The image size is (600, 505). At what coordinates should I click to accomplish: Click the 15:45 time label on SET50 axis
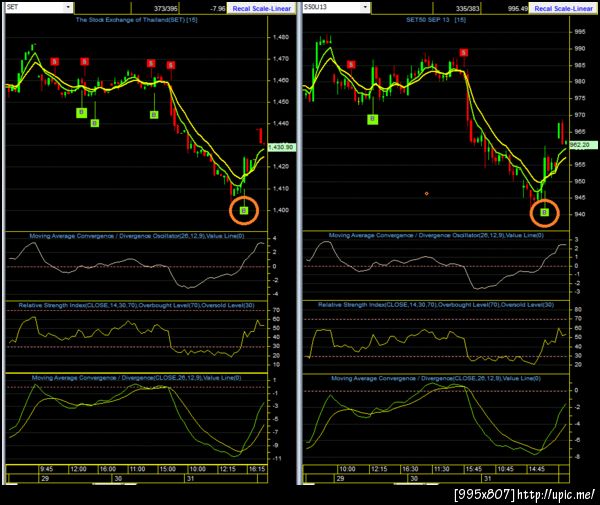click(x=473, y=469)
